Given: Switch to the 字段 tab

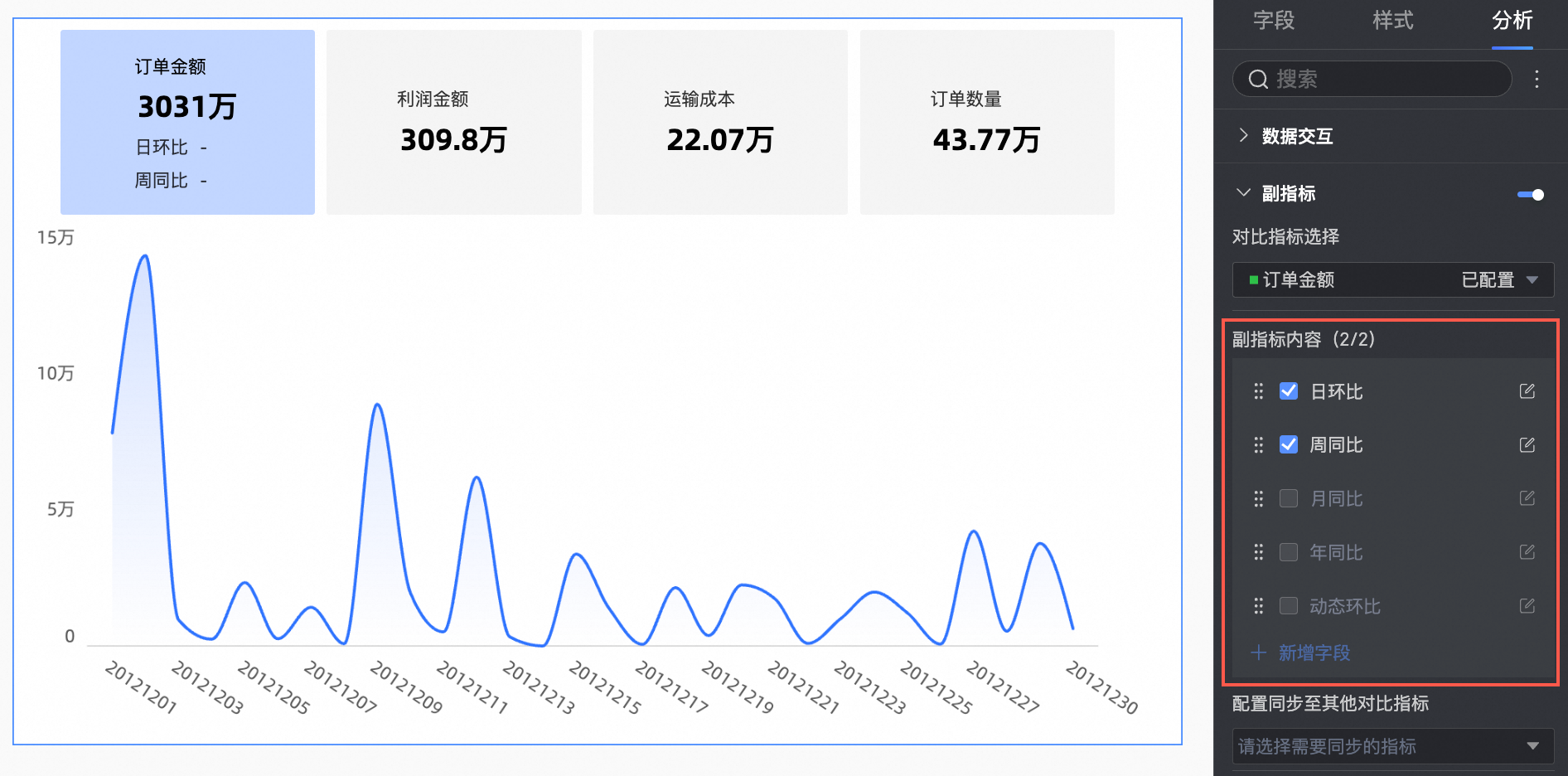Looking at the screenshot, I should coord(1274,21).
